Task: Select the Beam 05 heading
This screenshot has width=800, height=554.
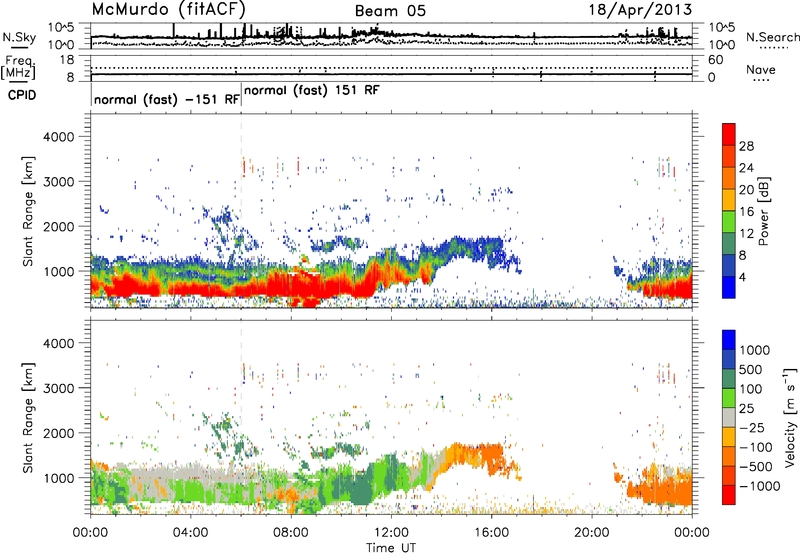Action: click(390, 11)
